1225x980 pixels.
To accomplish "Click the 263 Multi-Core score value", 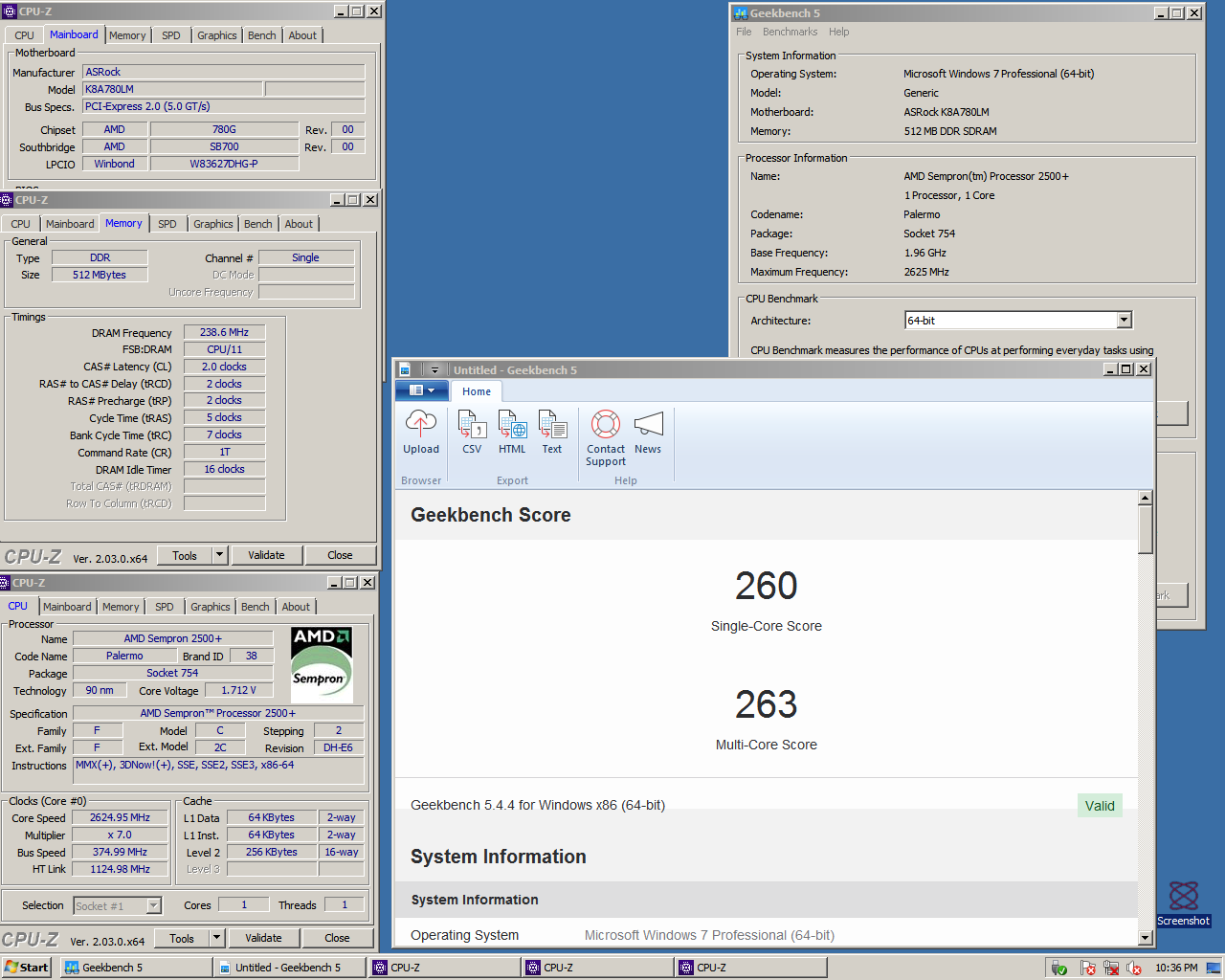I will (x=767, y=704).
